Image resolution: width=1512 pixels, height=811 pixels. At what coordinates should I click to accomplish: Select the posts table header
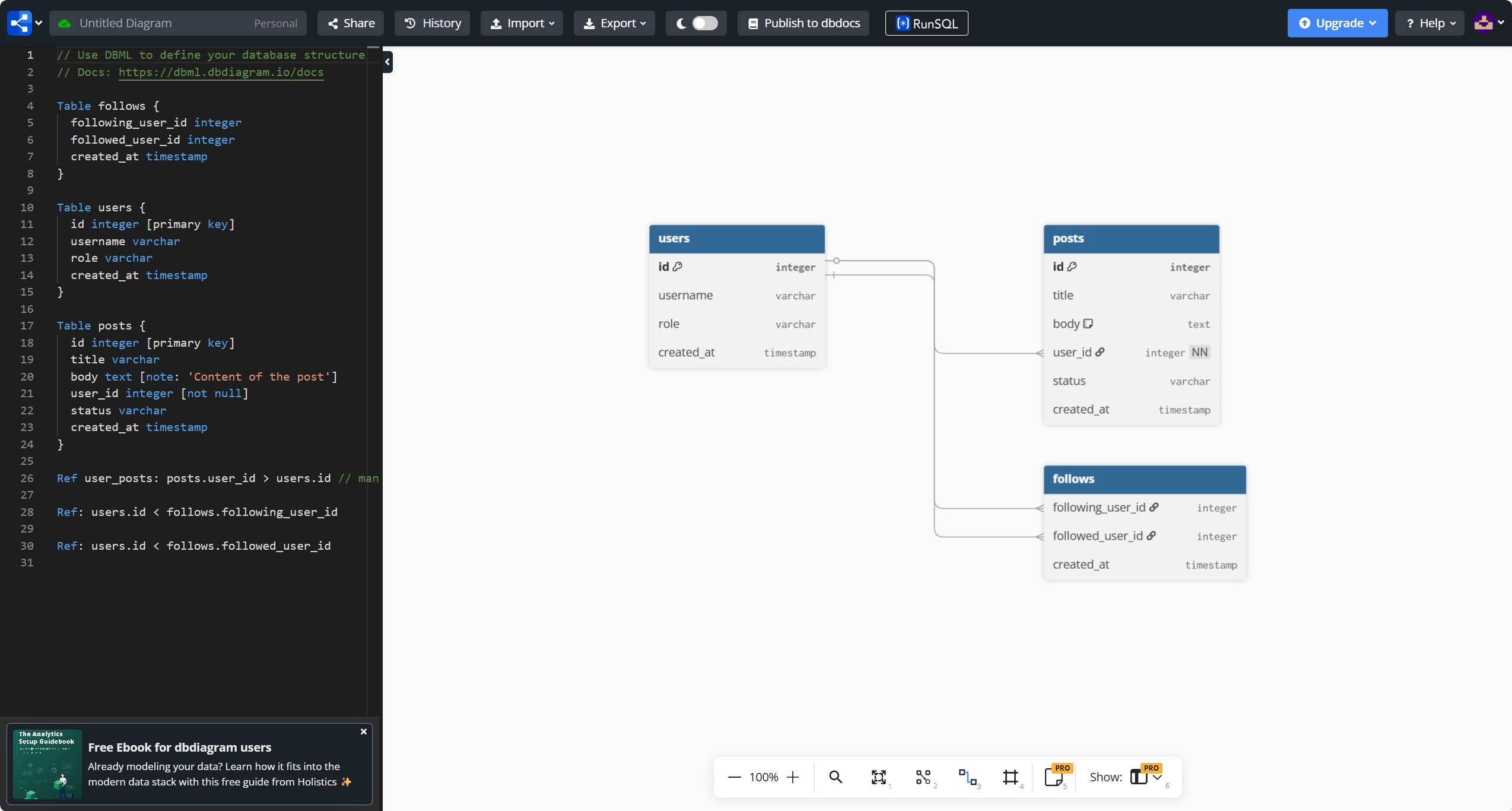tap(1131, 239)
